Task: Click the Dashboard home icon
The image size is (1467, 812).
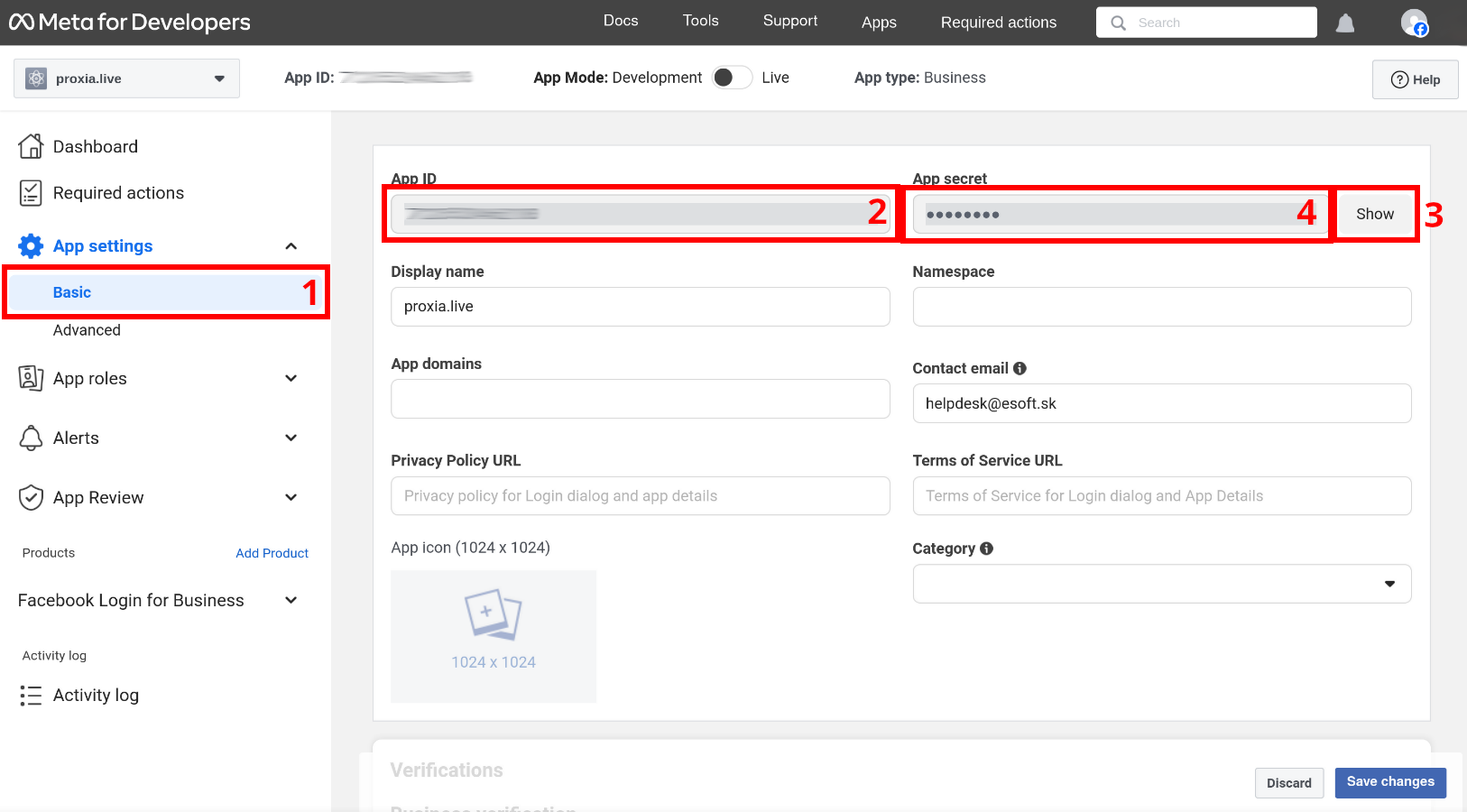Action: pos(31,146)
